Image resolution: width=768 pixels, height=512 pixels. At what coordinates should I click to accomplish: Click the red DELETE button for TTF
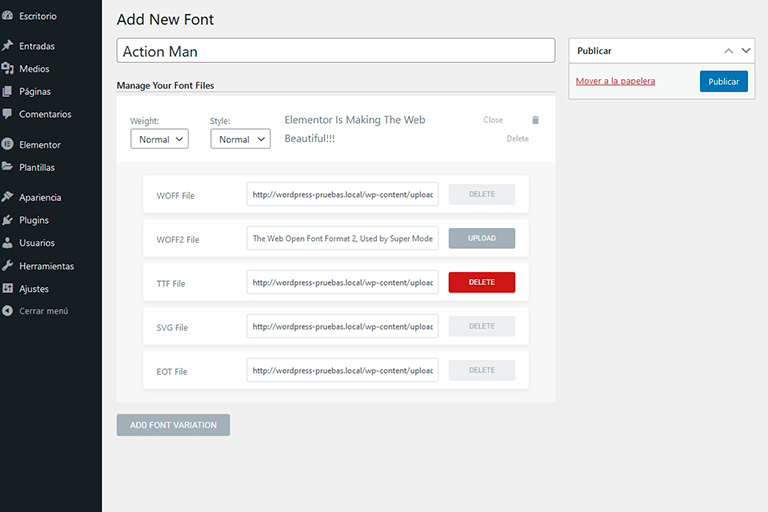[481, 282]
